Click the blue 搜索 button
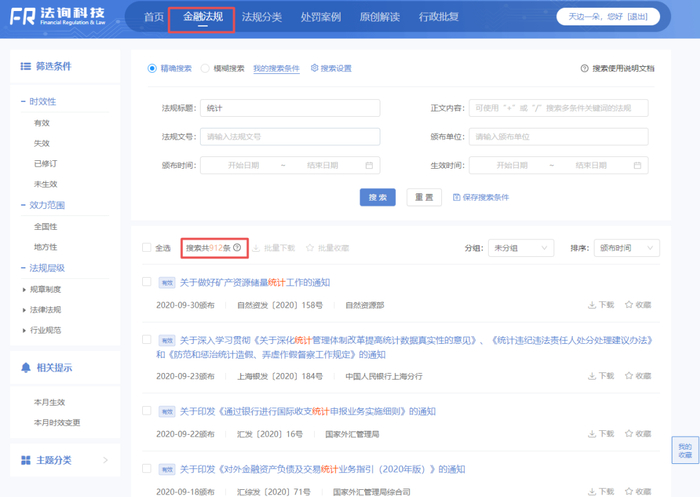Viewport: 700px width, 497px height. pyautogui.click(x=378, y=198)
